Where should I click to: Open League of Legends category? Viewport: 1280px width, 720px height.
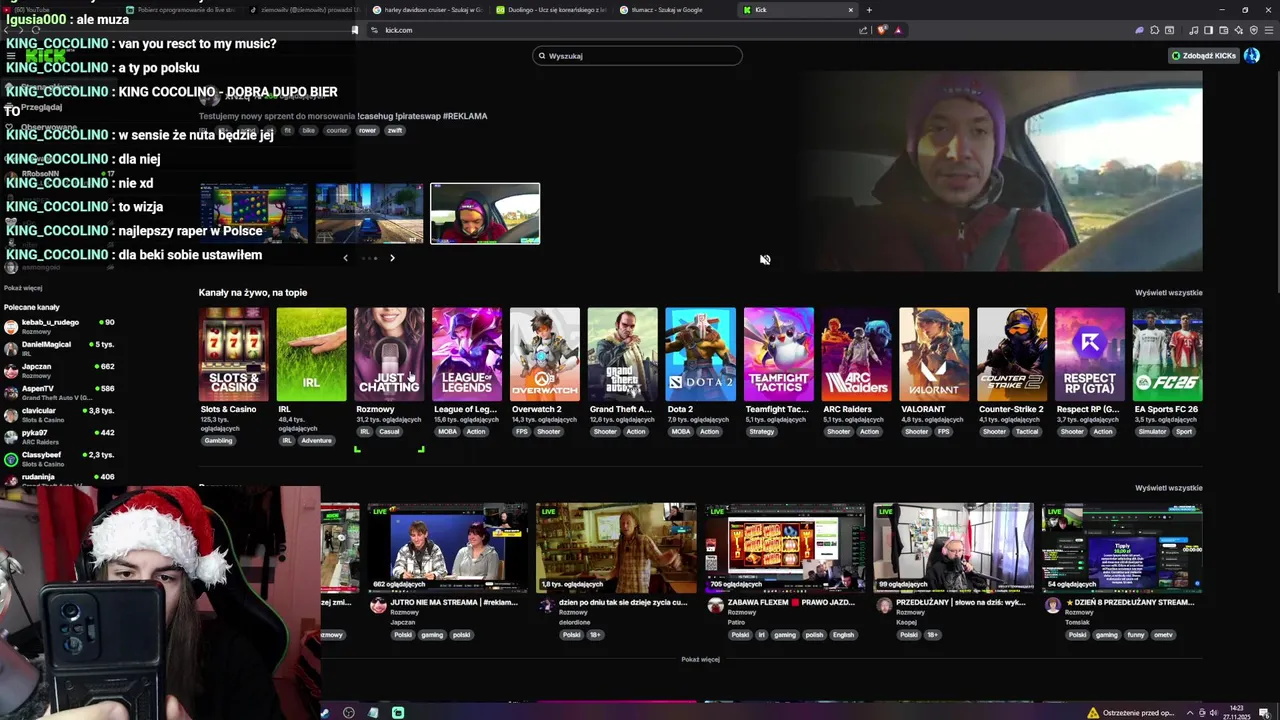[467, 354]
